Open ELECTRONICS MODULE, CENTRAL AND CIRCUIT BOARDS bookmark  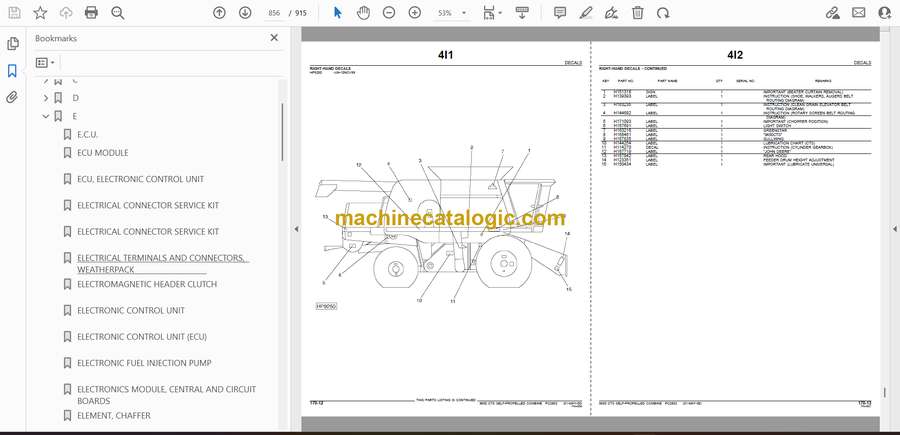point(166,395)
